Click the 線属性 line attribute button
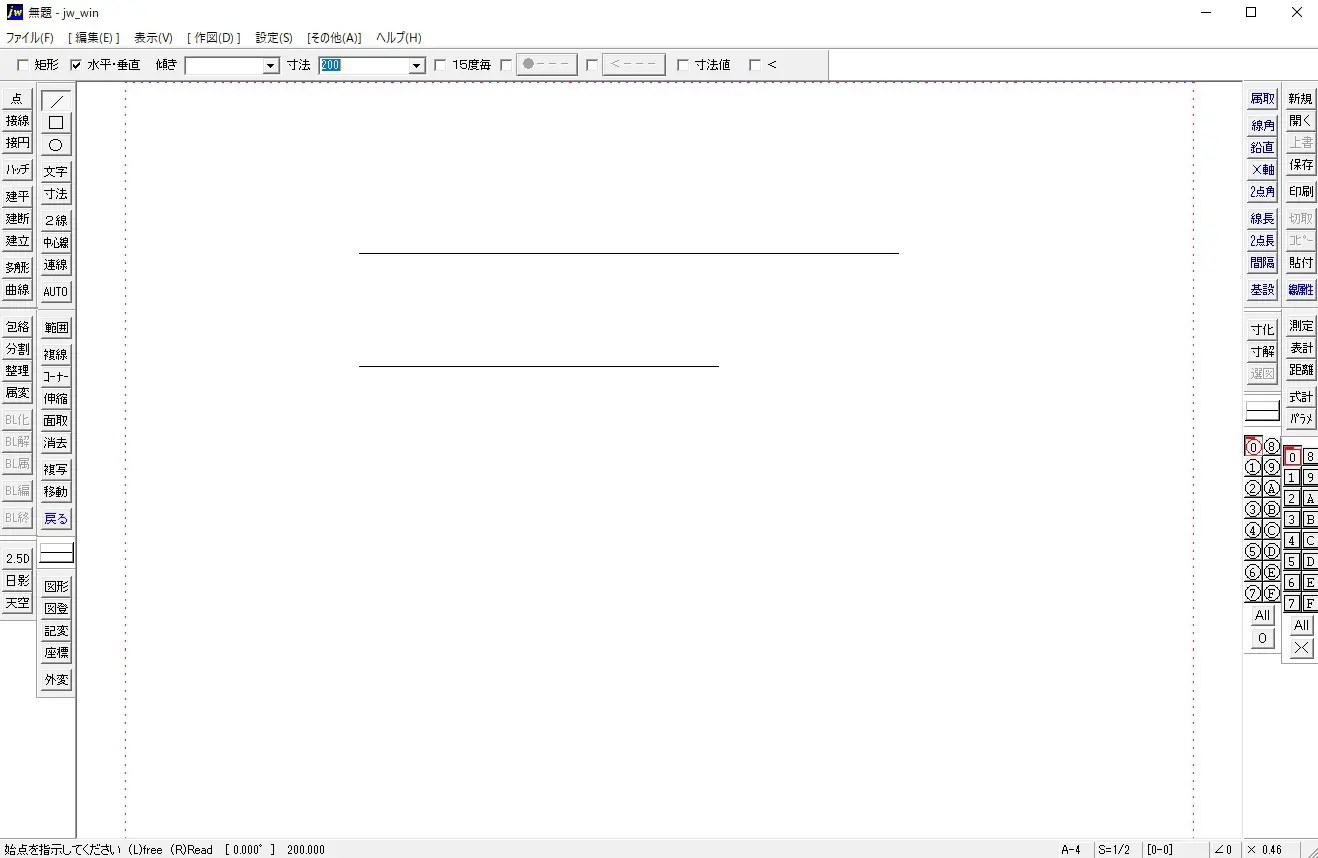 [x=1301, y=290]
